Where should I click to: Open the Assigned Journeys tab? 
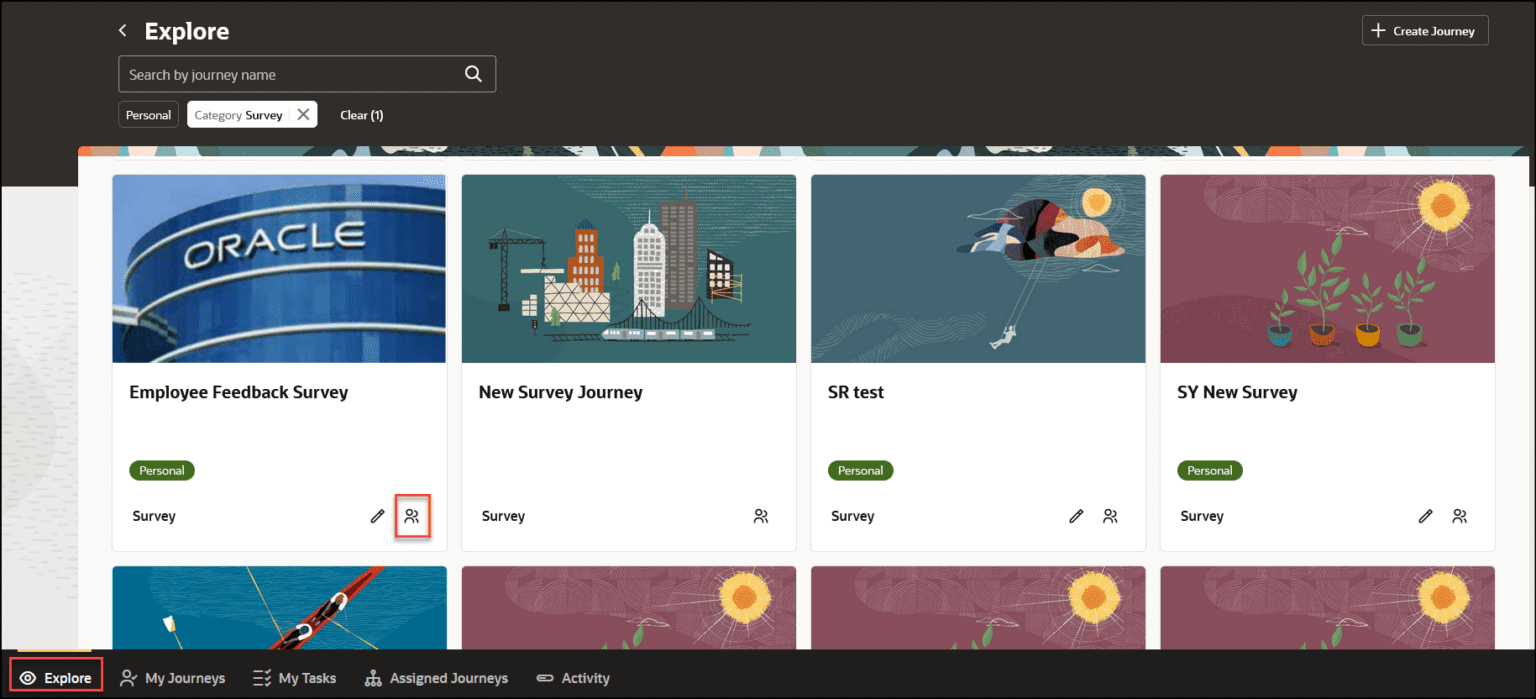pyautogui.click(x=436, y=678)
